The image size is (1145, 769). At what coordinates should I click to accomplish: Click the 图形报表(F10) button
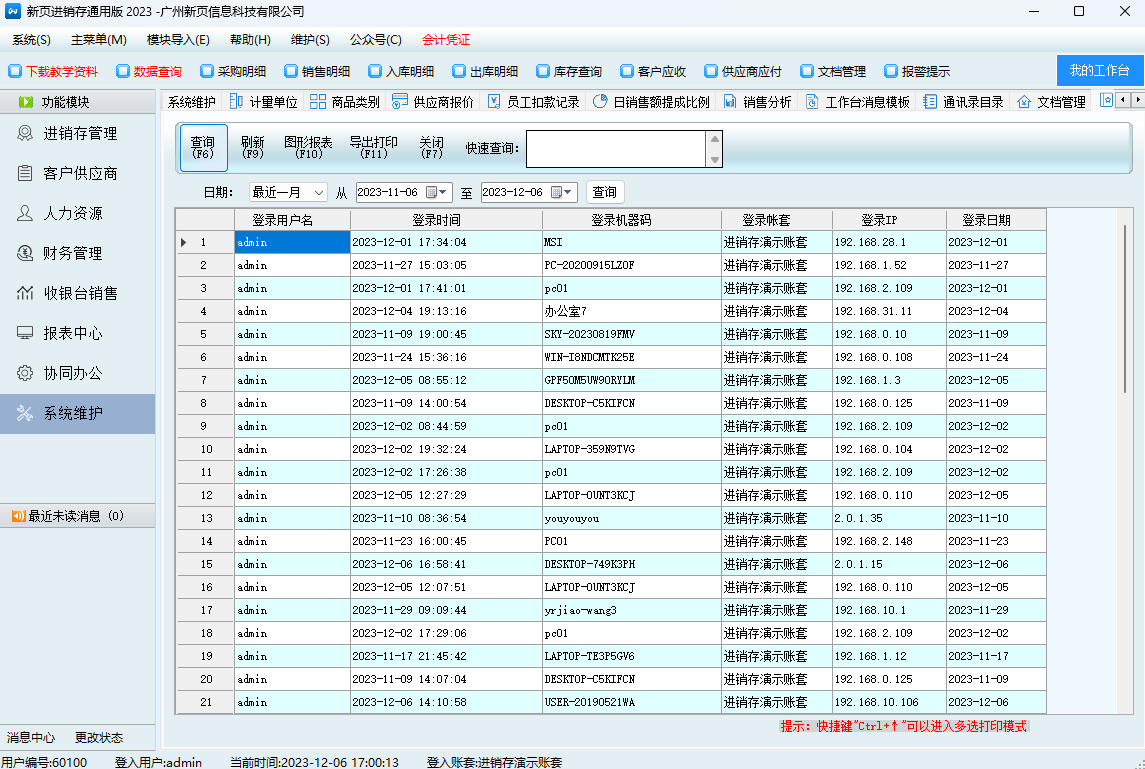point(308,148)
